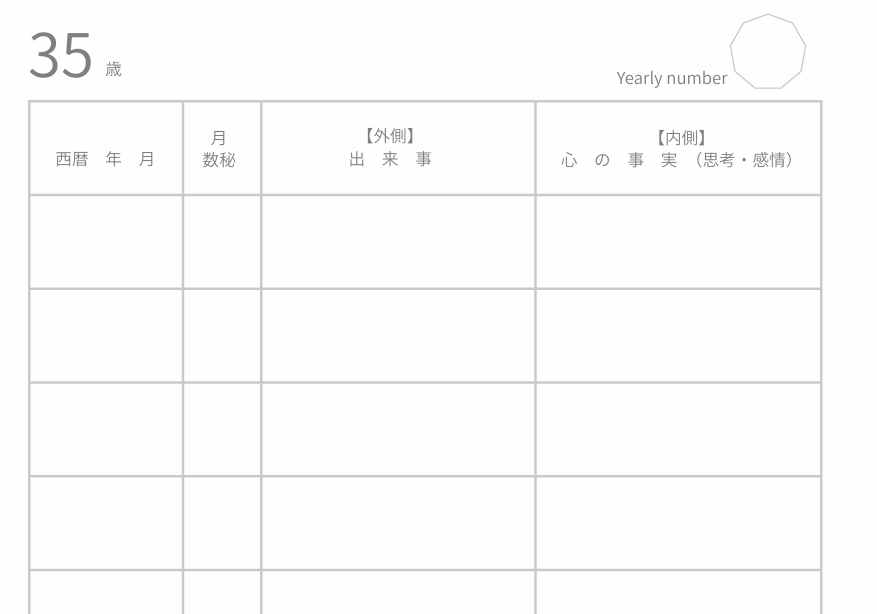Click third-row cell under 心の事実 column
Screen dimensions: 877x614
point(678,430)
